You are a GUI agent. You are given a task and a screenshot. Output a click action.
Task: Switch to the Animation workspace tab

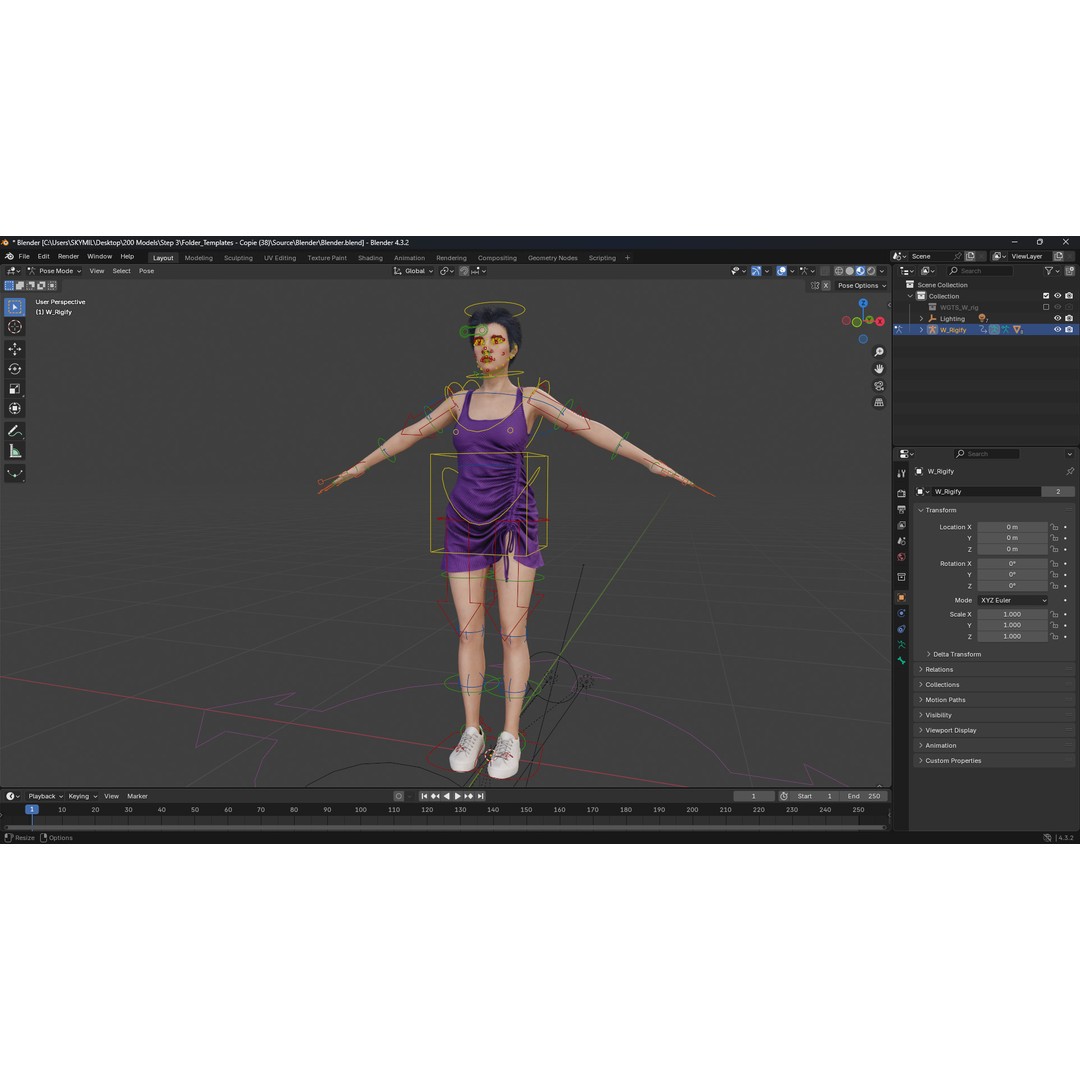coord(409,258)
